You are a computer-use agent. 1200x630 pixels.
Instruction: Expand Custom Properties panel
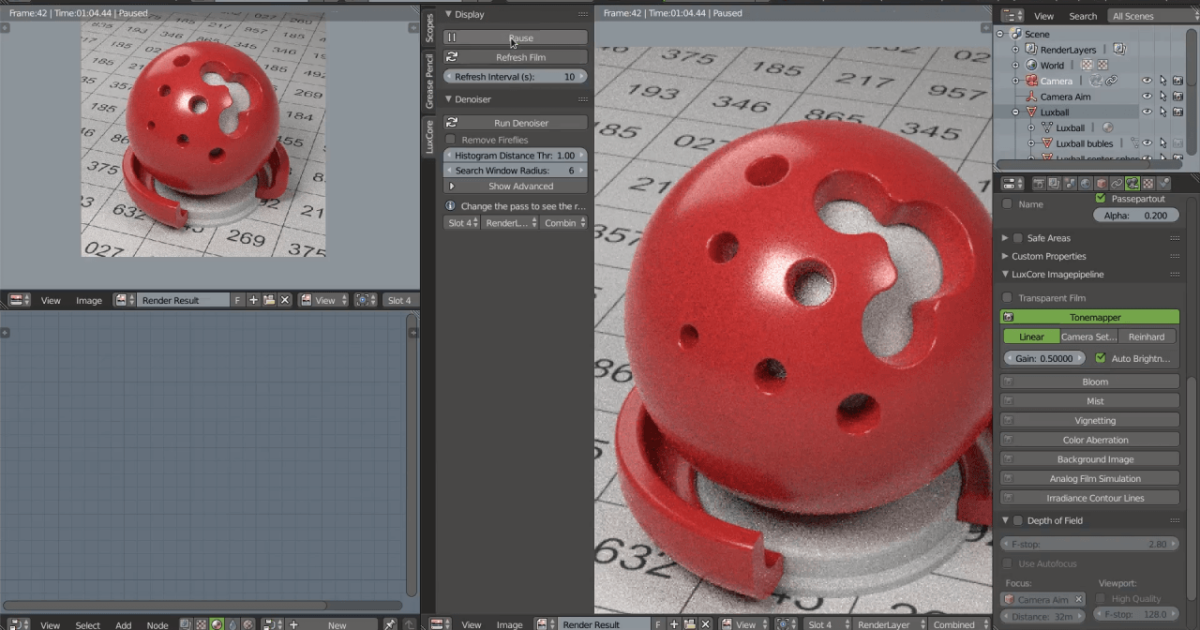pos(1005,256)
